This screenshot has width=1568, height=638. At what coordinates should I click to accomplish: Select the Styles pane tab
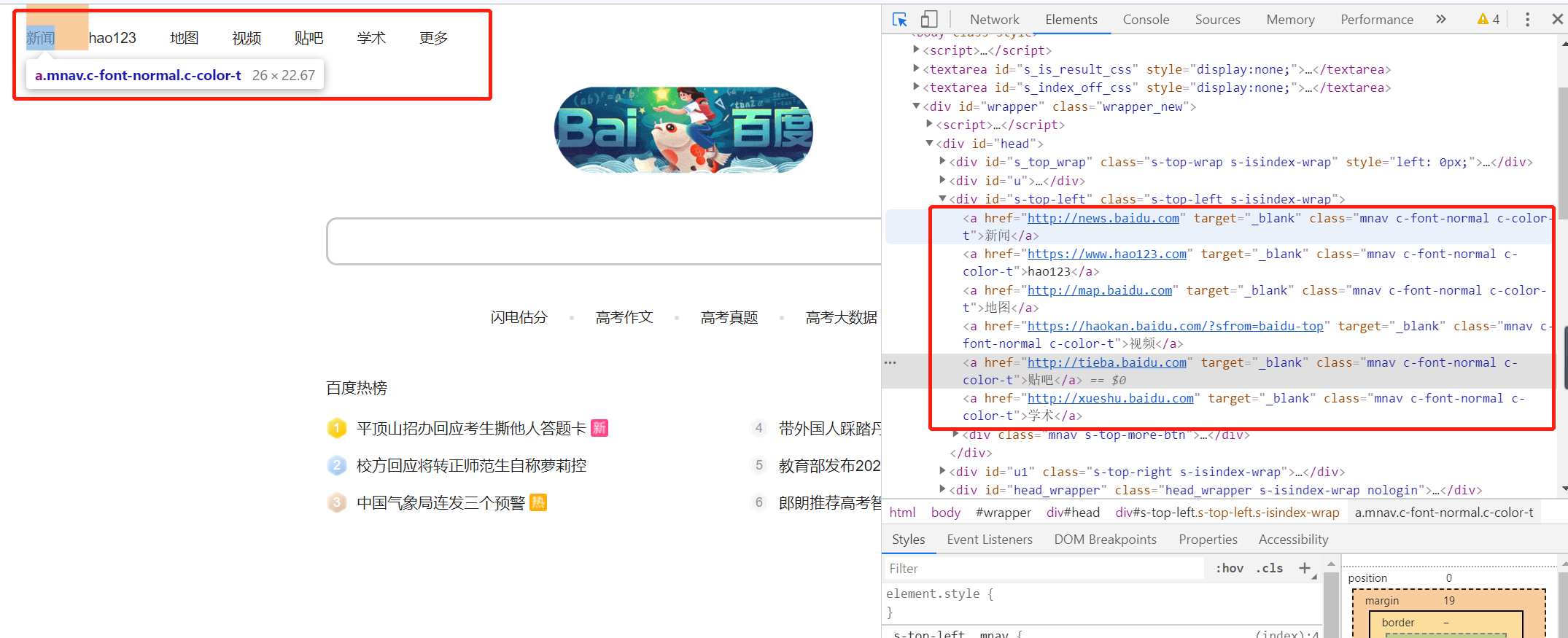(x=908, y=540)
